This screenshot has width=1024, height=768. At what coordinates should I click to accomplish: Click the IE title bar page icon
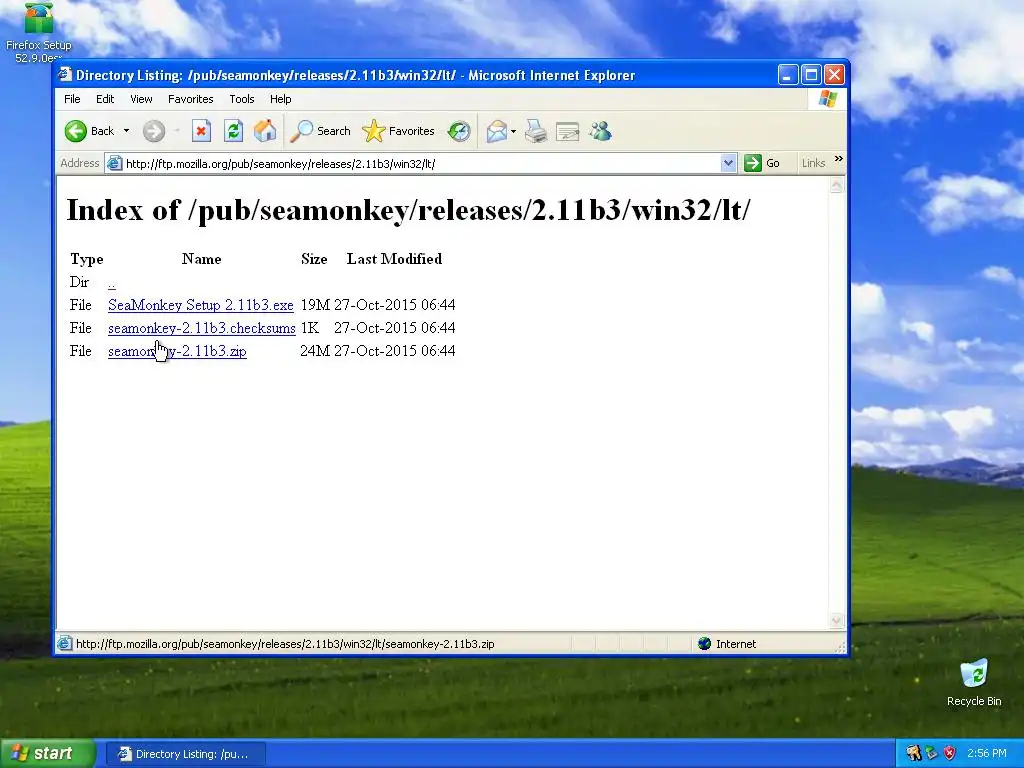coord(65,74)
